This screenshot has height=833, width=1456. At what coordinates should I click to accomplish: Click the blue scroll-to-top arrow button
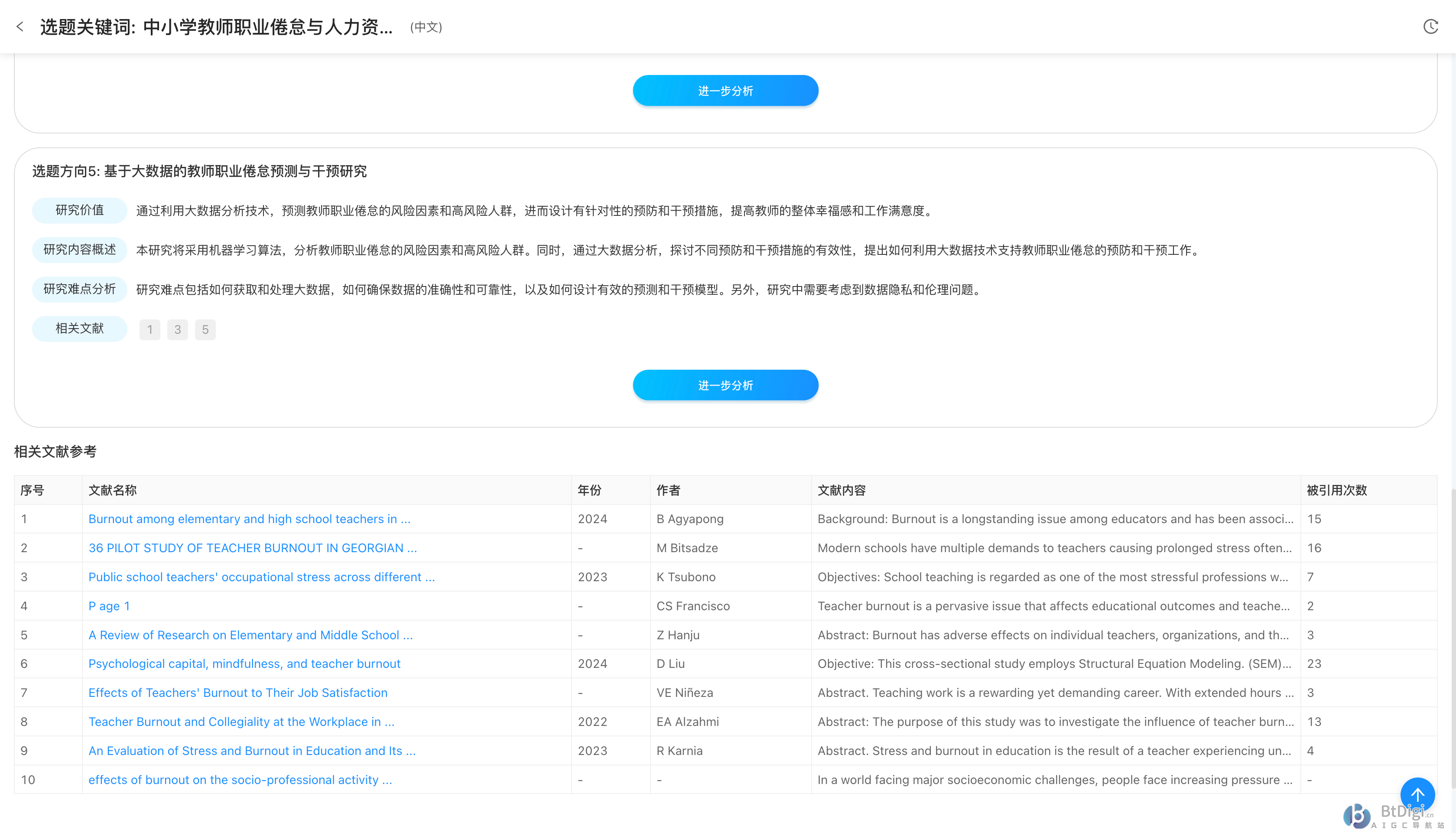[1417, 794]
